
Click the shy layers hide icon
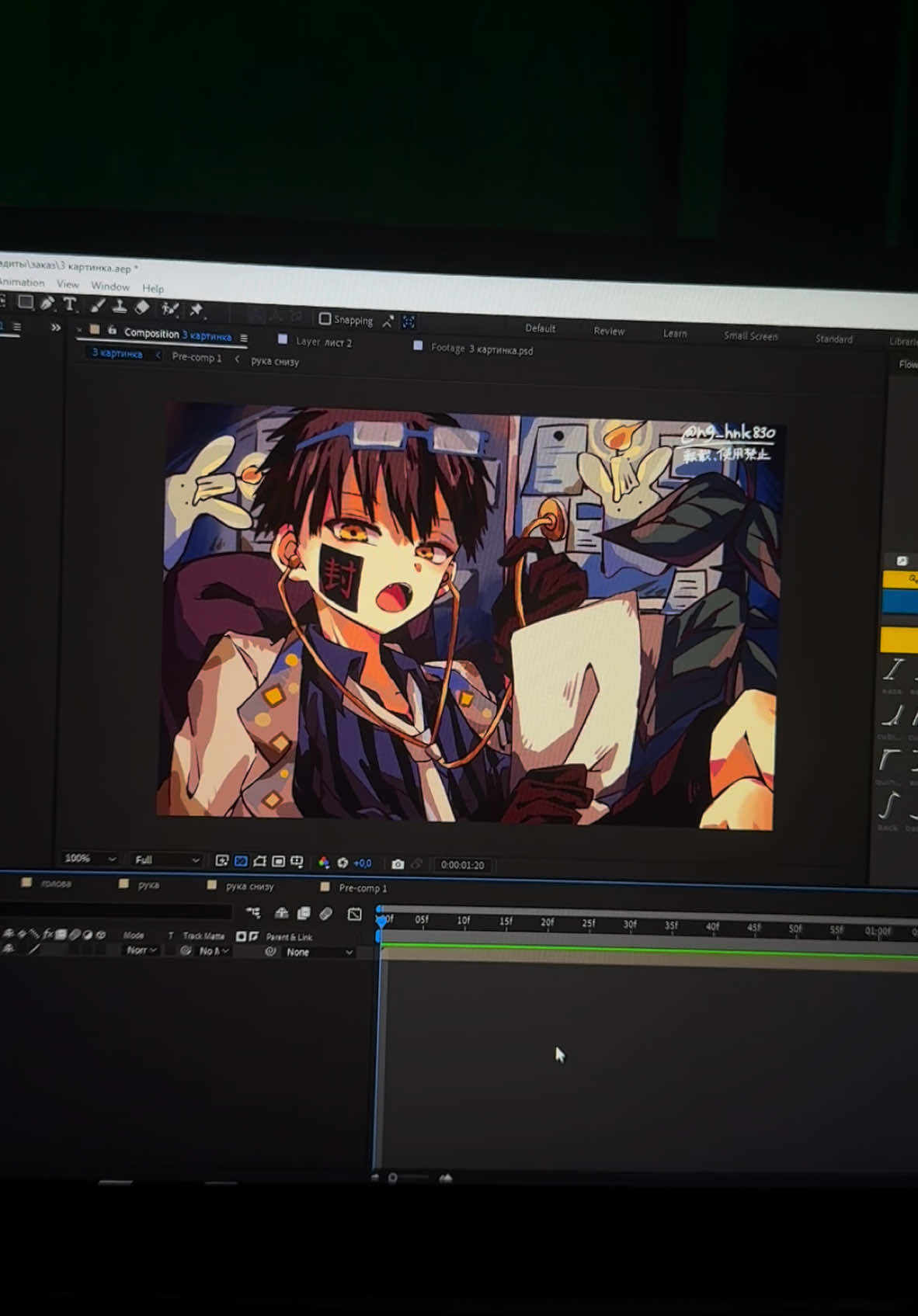click(x=281, y=914)
